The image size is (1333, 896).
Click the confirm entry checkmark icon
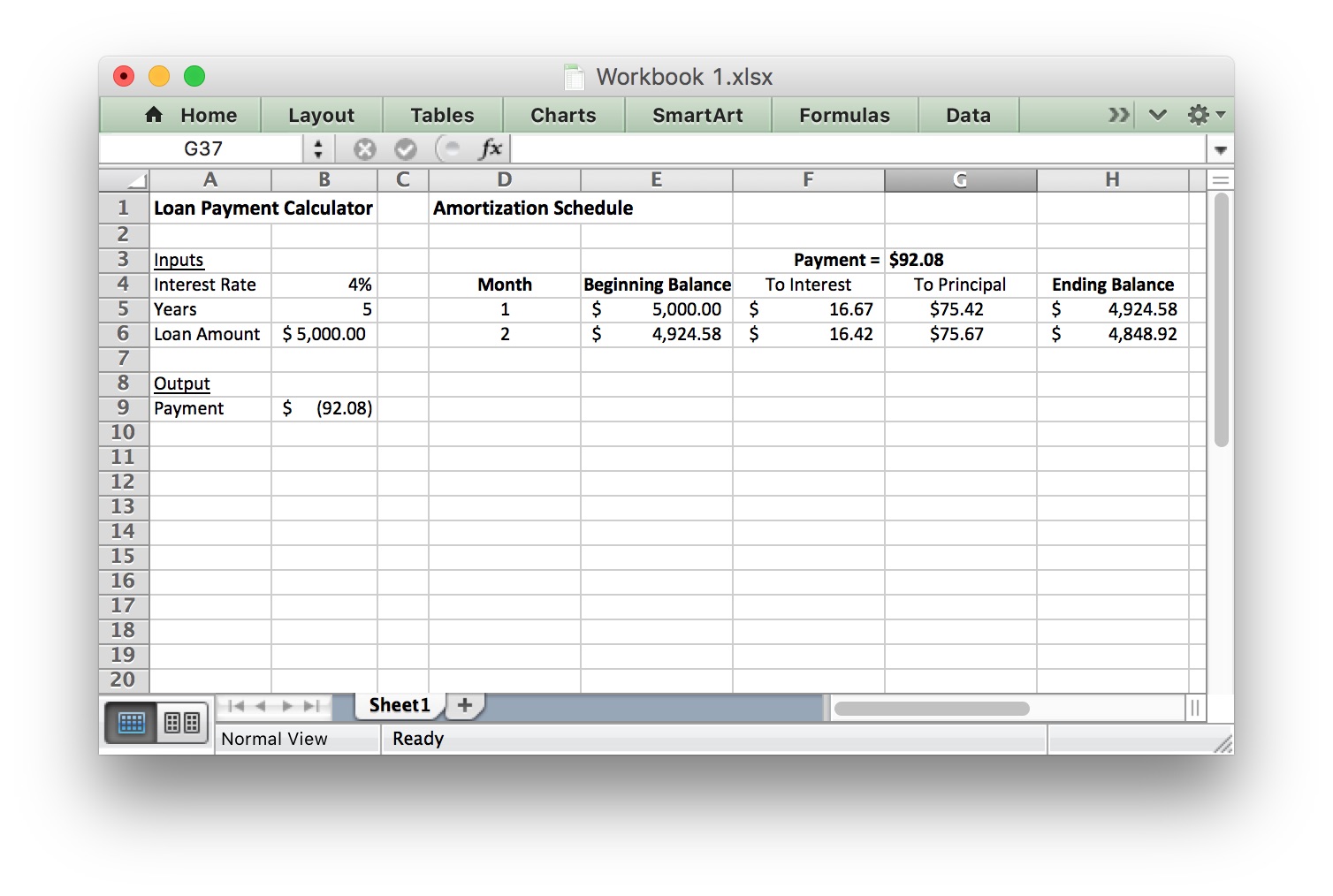point(406,149)
